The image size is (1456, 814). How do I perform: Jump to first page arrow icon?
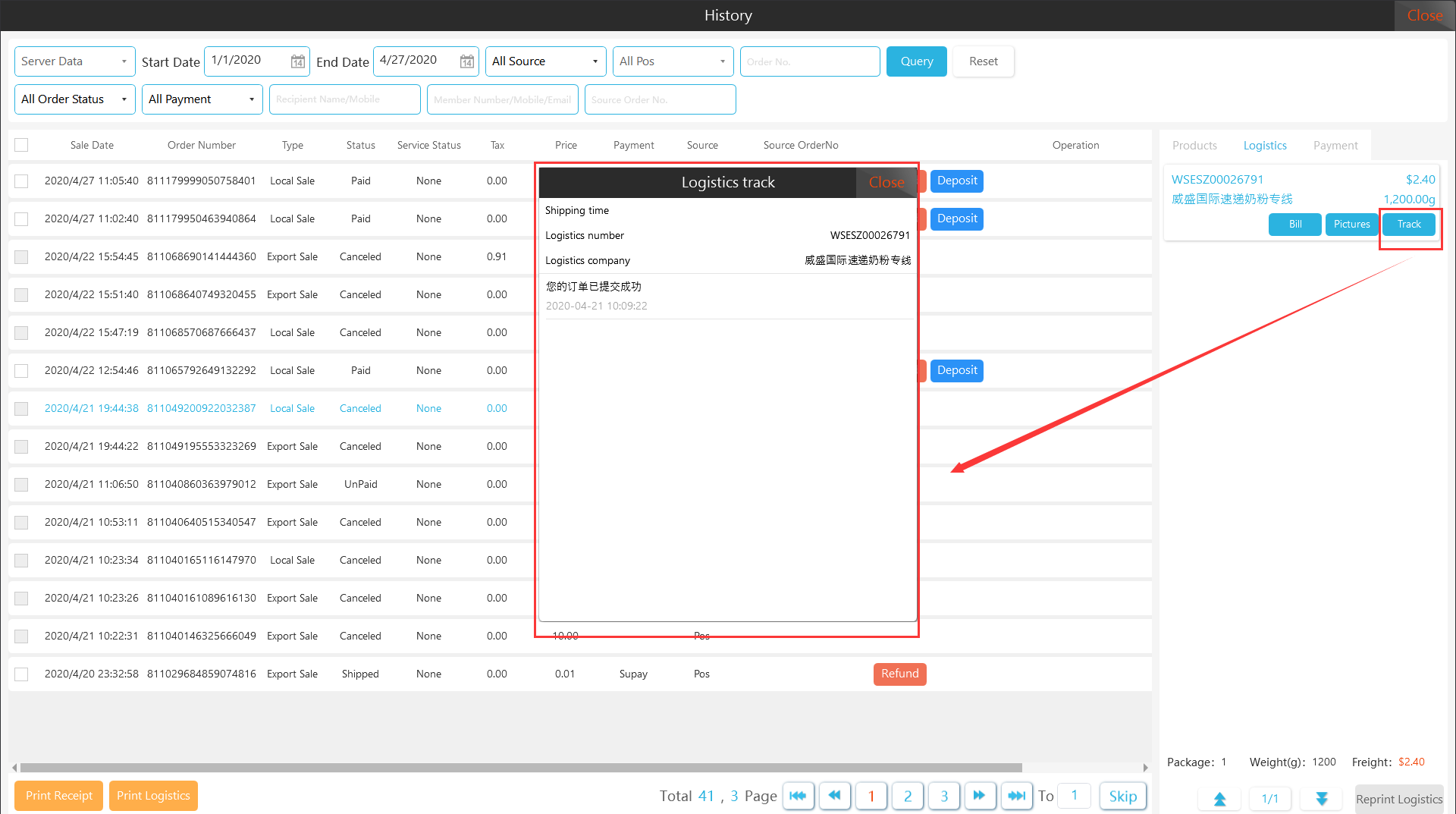(798, 796)
